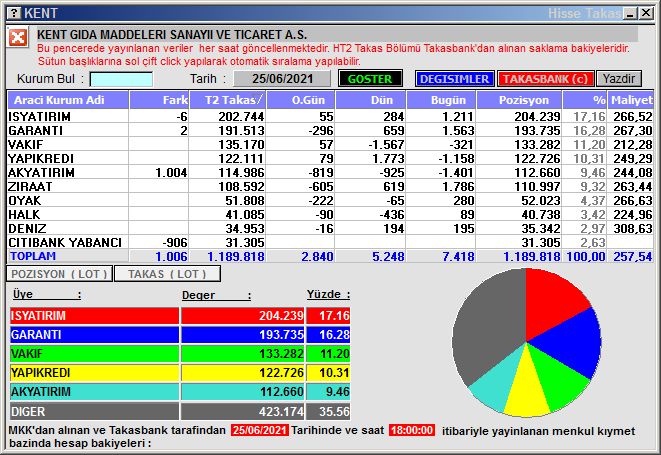Click the red ISYATIRIM legend bar
The width and height of the screenshot is (661, 455).
94,315
